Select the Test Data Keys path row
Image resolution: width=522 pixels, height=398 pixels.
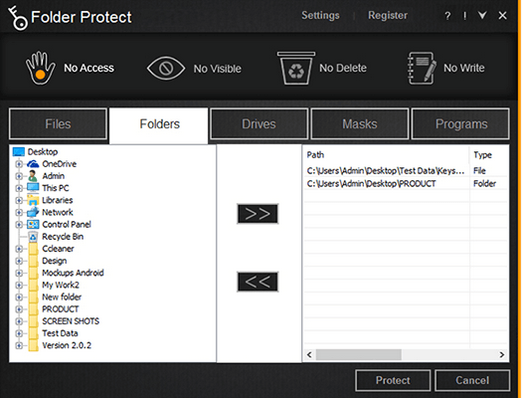point(406,171)
